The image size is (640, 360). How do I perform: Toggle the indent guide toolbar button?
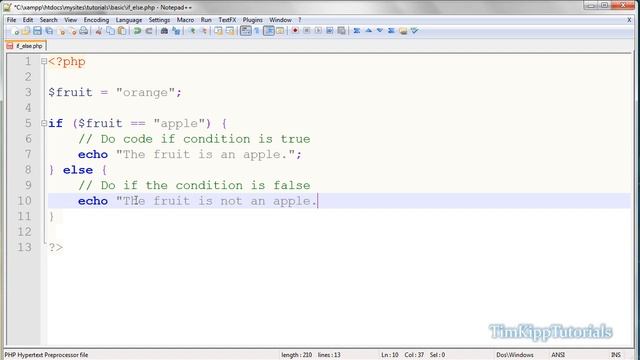pyautogui.click(x=269, y=31)
